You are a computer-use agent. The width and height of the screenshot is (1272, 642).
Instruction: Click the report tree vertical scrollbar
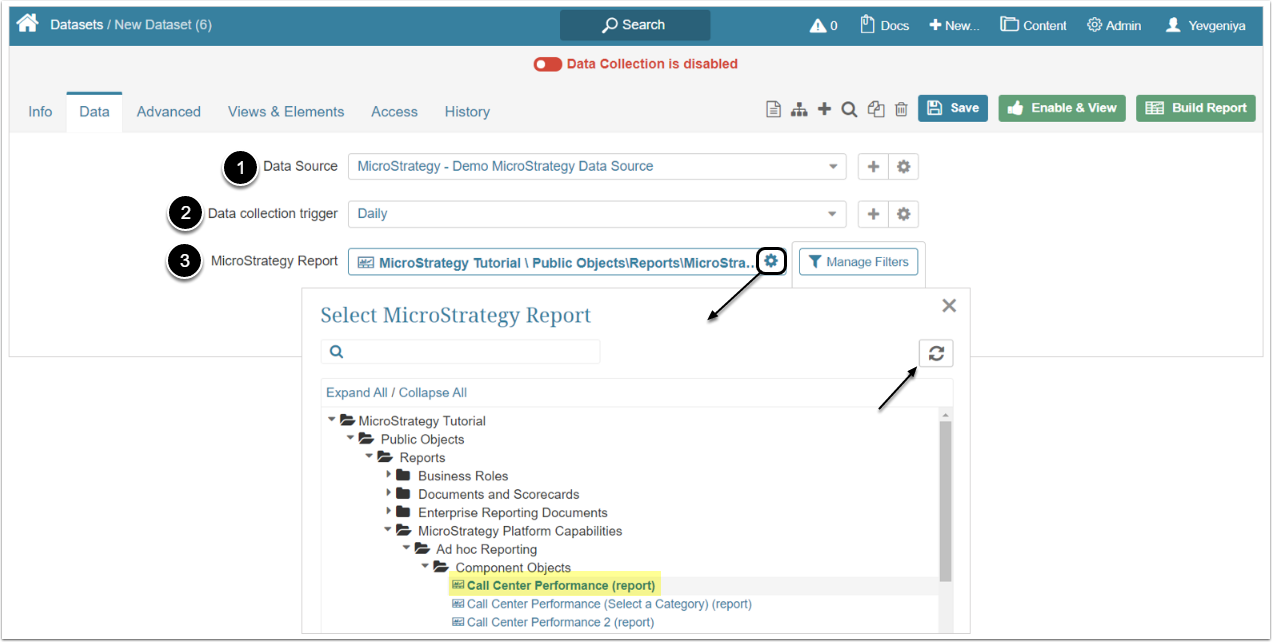tap(945, 500)
